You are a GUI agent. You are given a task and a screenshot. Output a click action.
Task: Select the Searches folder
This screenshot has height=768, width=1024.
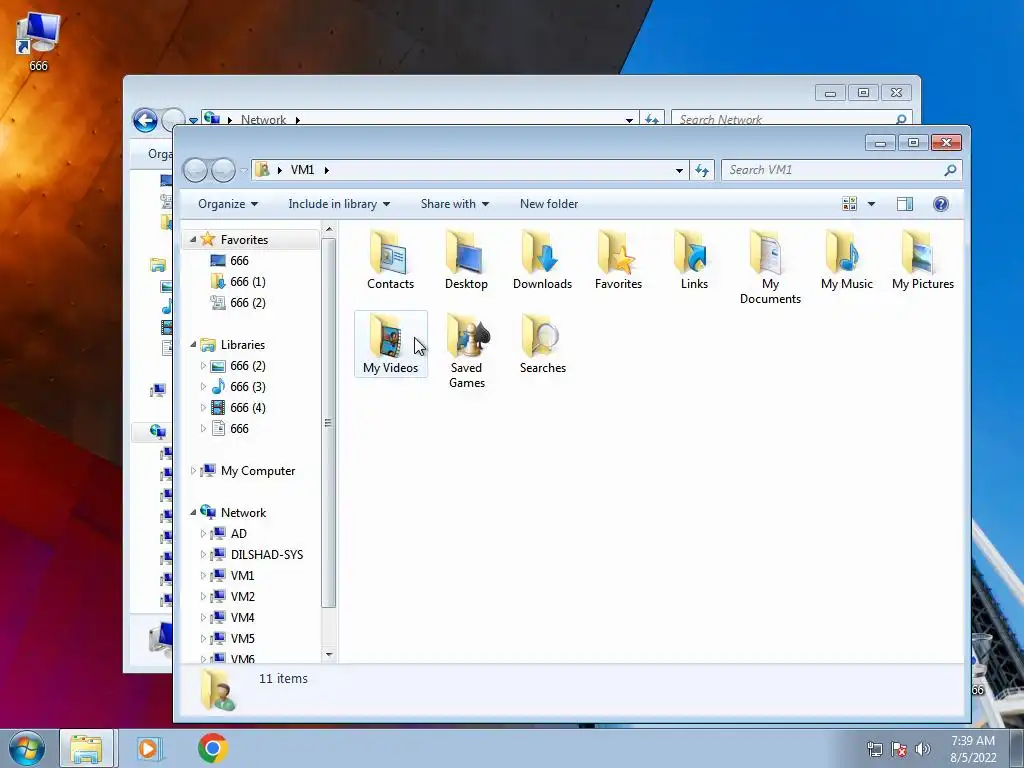tap(542, 344)
